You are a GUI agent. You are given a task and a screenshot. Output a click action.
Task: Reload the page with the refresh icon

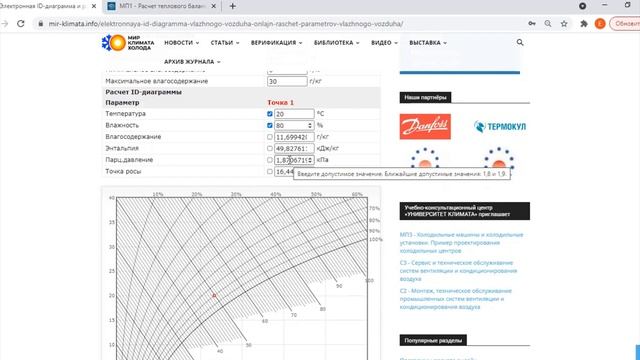[21, 24]
